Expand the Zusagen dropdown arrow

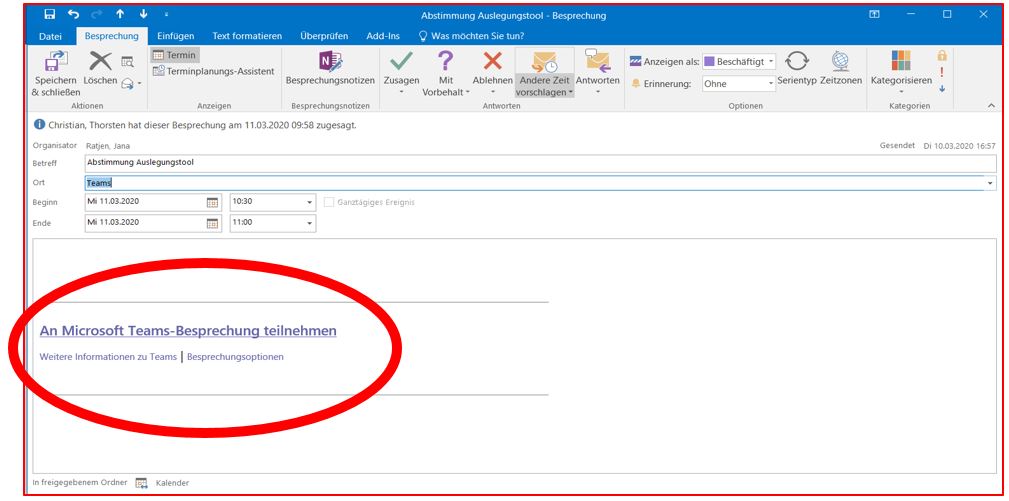pyautogui.click(x=402, y=93)
